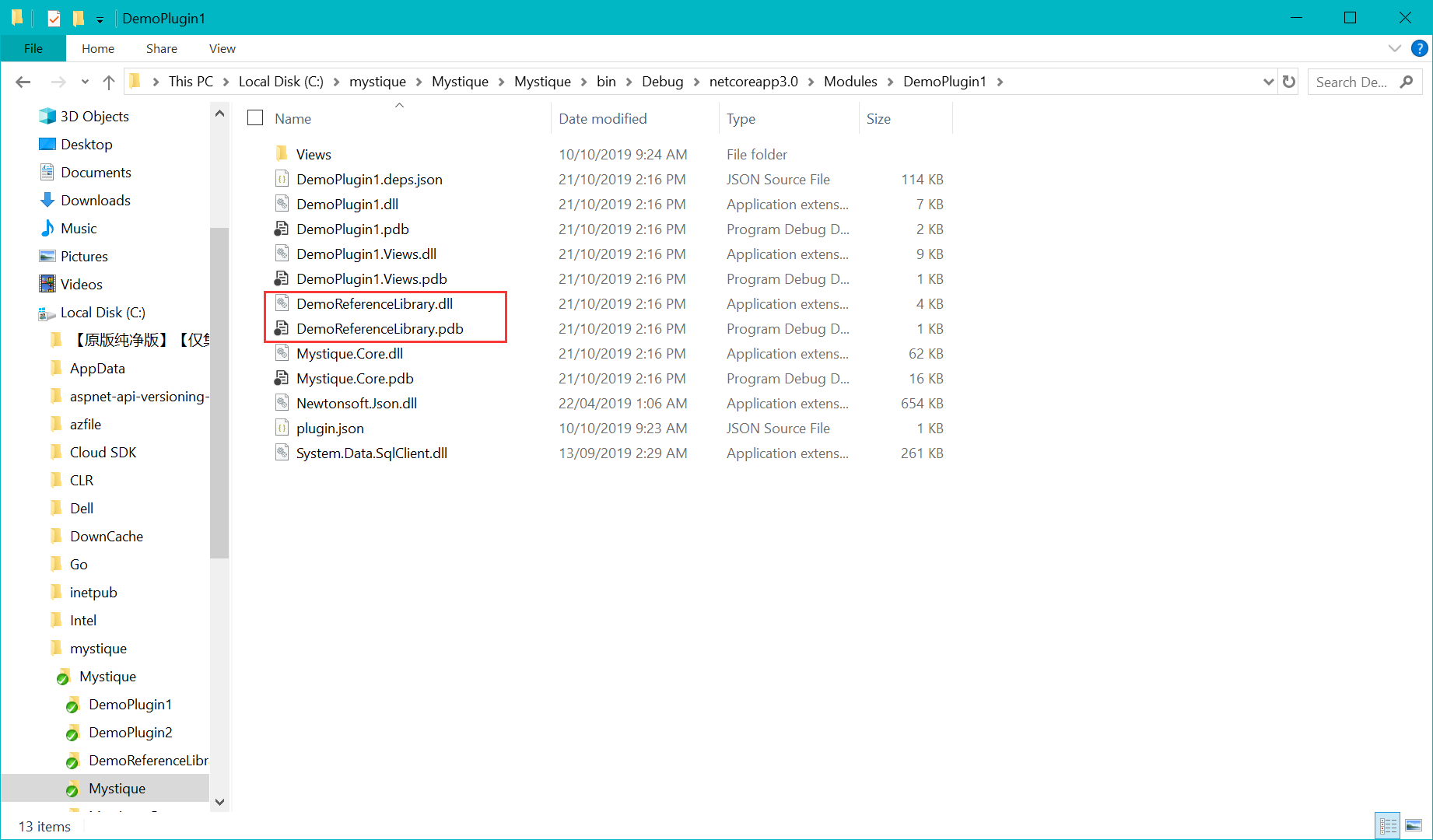
Task: Switch to large icons view in status bar
Action: 1414,825
